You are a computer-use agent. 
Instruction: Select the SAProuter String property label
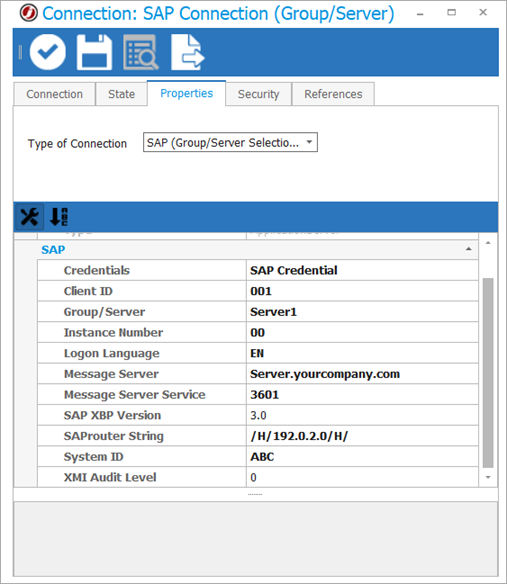114,436
